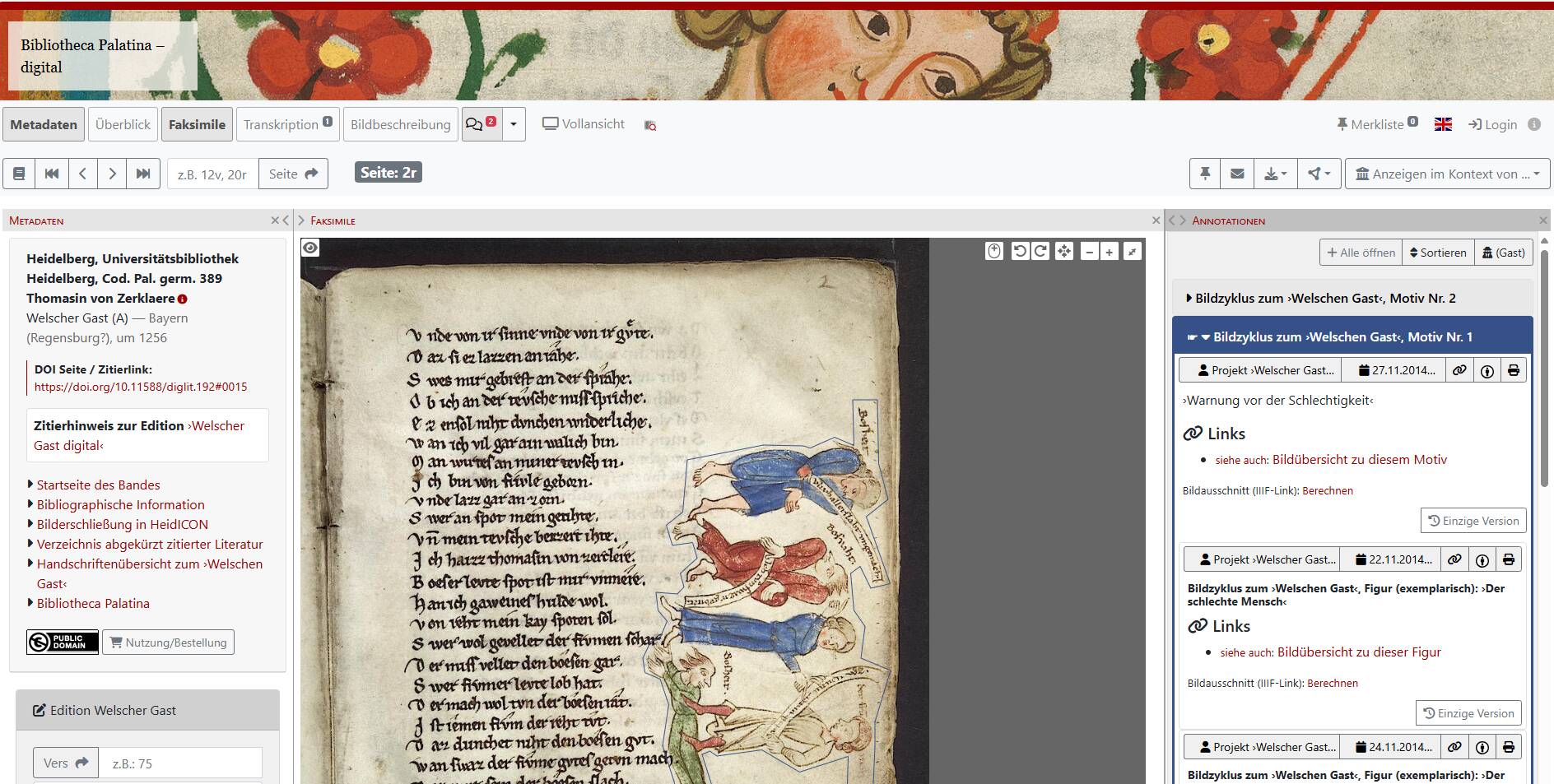
Task: Toggle the eye visibility icon on facsimile
Action: 310,248
